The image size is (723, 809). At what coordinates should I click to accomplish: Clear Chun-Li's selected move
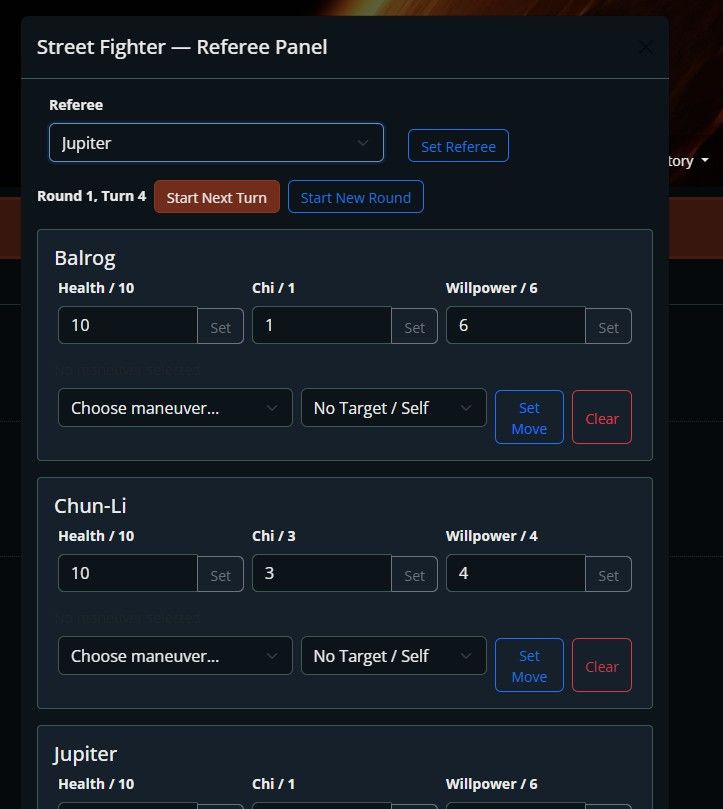click(602, 666)
